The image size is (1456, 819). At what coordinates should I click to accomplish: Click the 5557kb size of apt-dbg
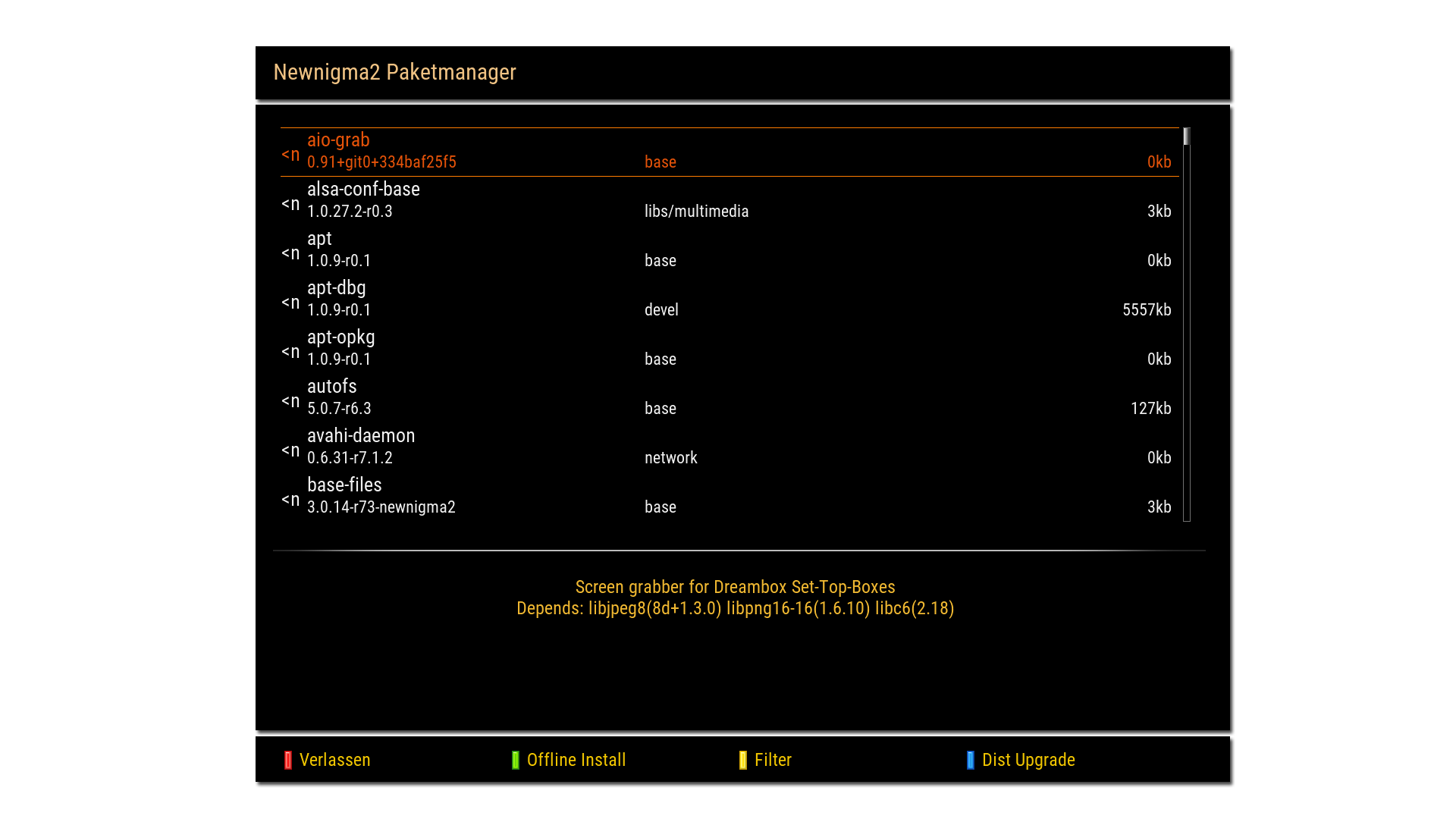click(x=1147, y=309)
